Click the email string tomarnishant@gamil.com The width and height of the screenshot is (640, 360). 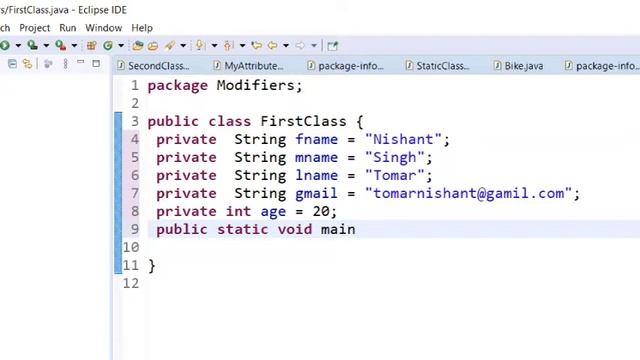click(469, 193)
